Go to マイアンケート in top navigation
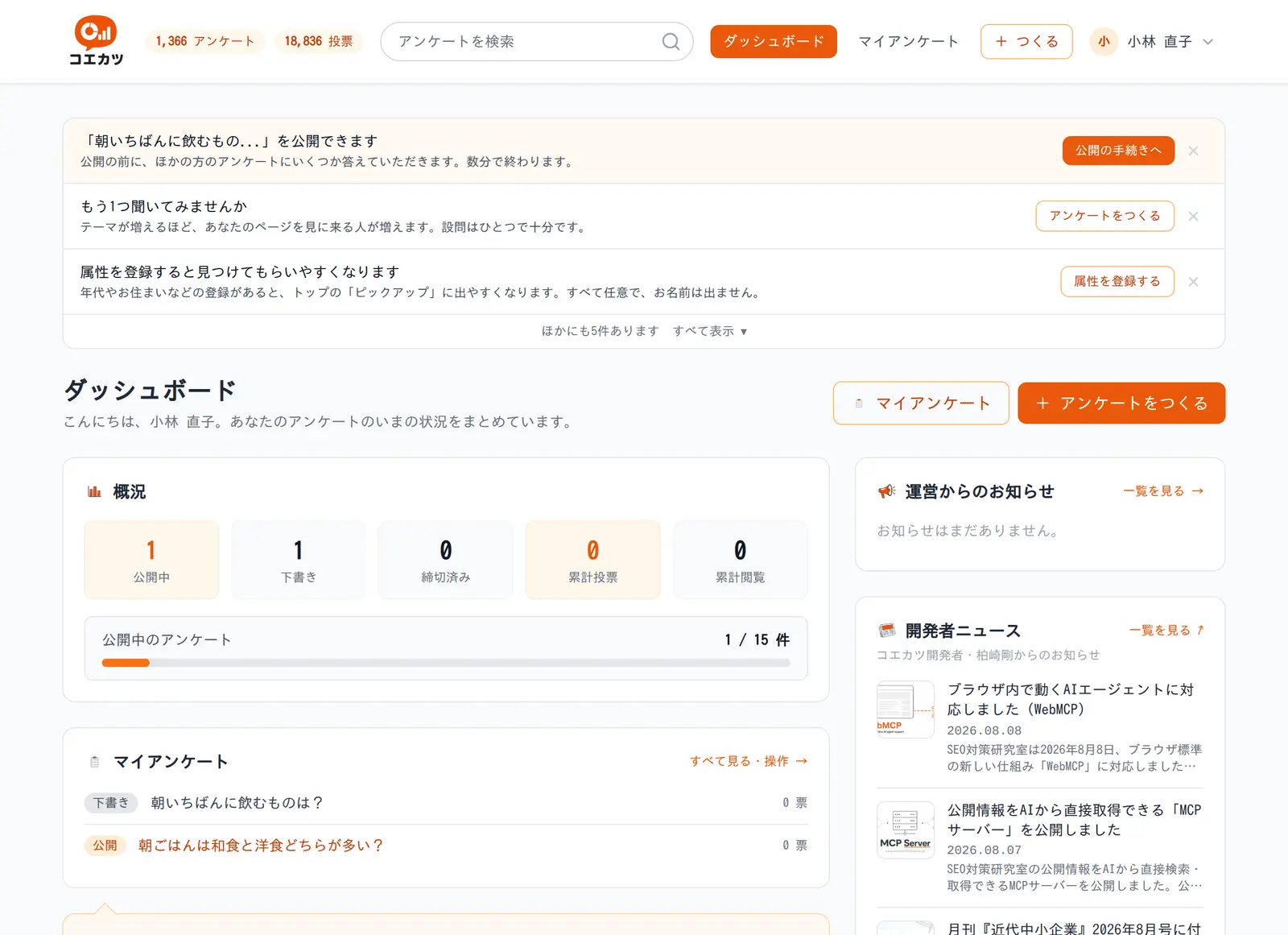This screenshot has width=1288, height=935. (x=908, y=41)
